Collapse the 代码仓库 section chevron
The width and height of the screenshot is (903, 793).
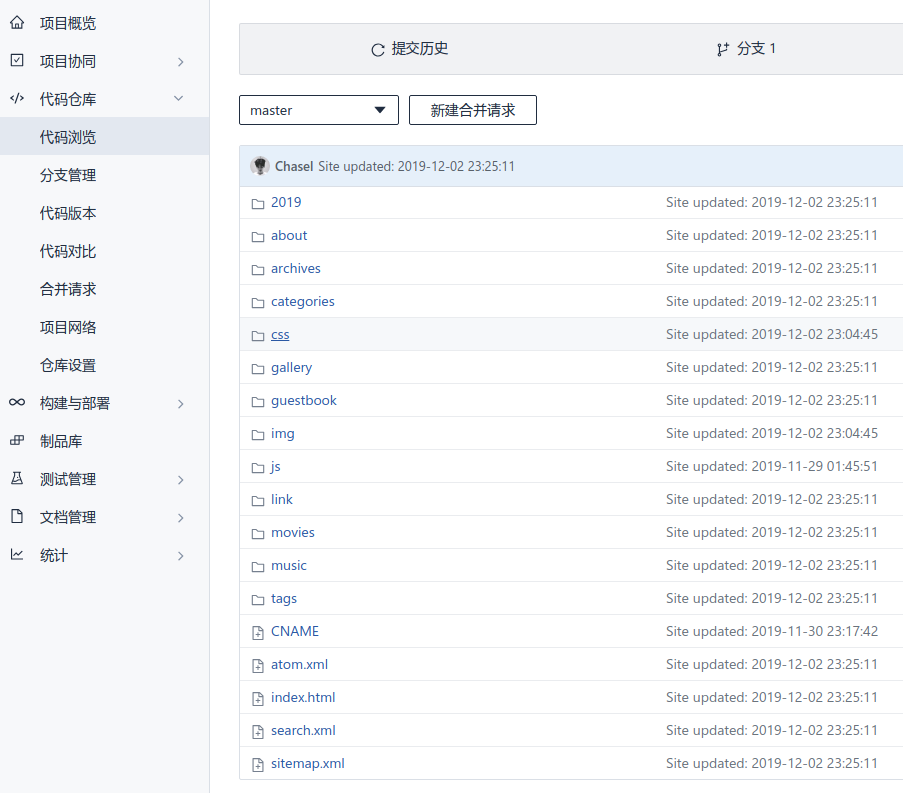179,99
